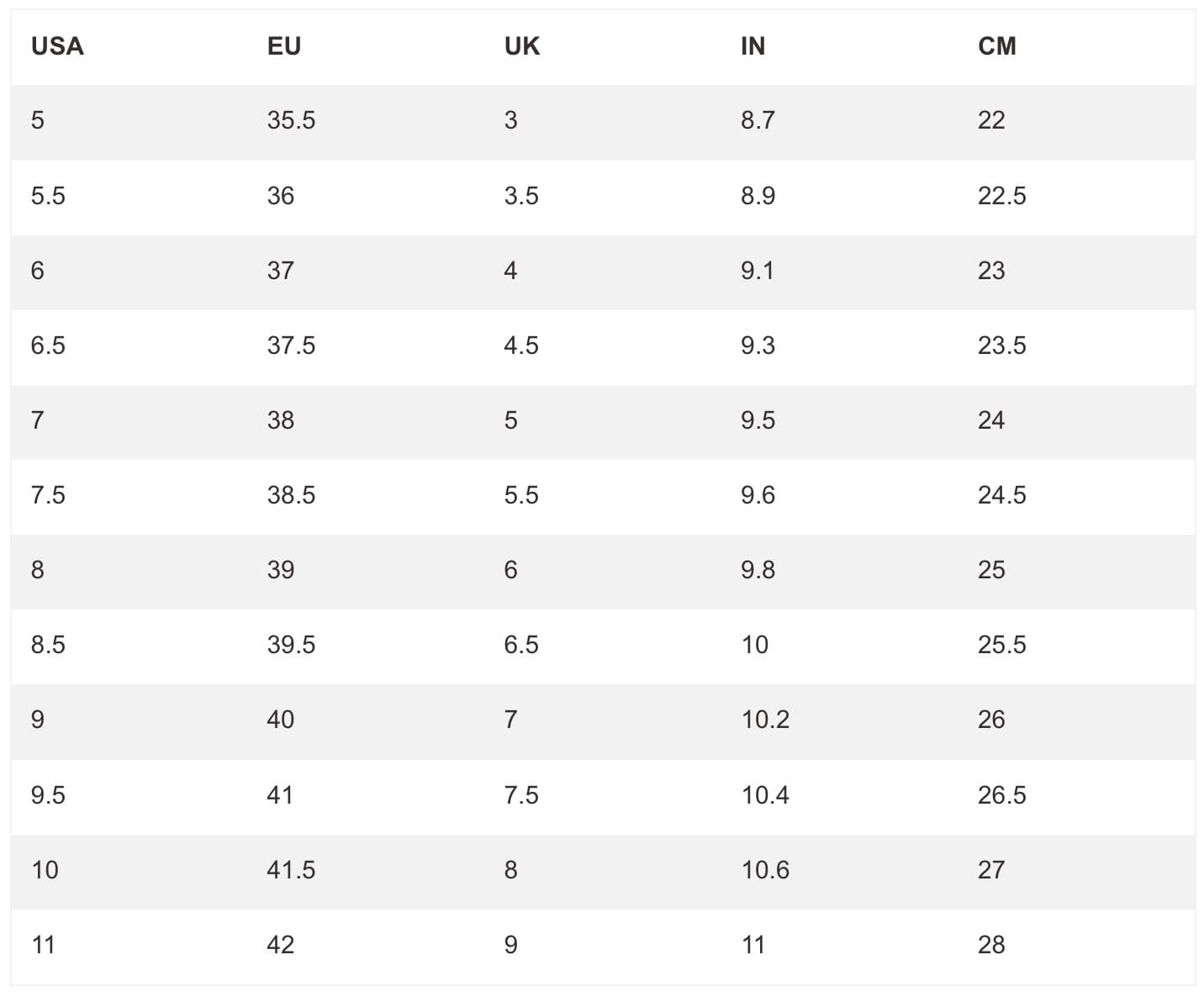Click the 9.1 inches cell
1204x997 pixels.
pyautogui.click(x=757, y=271)
